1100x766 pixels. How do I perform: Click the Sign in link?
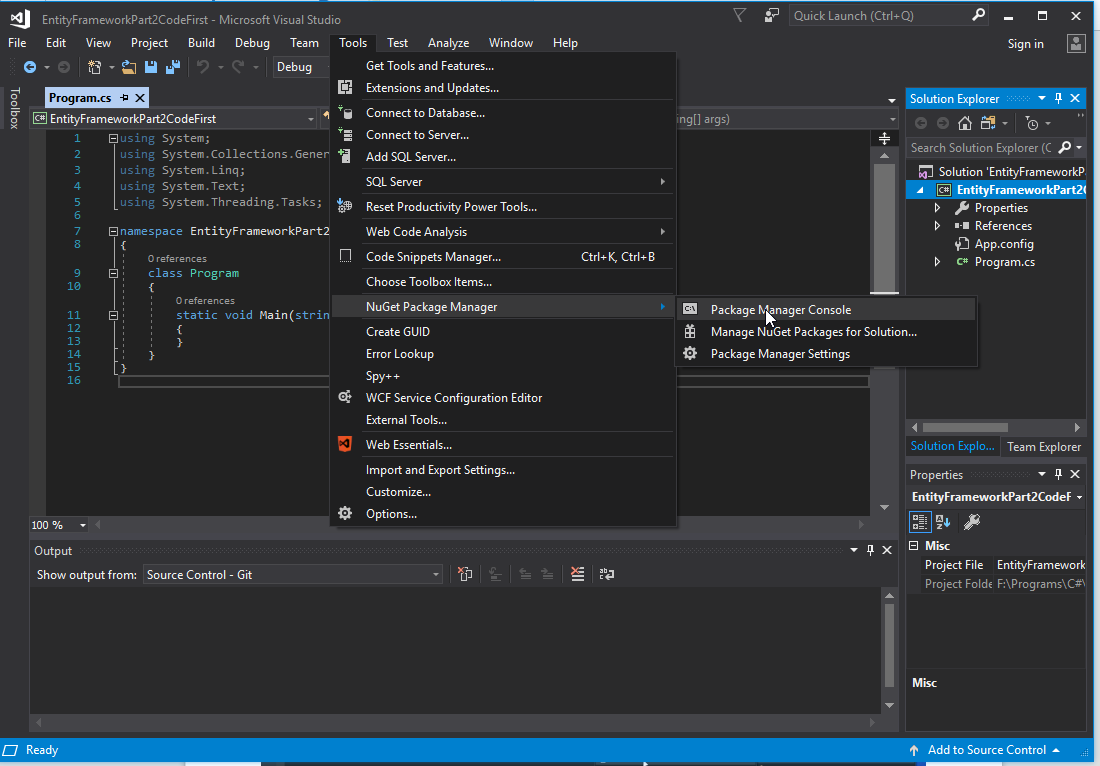click(1025, 43)
